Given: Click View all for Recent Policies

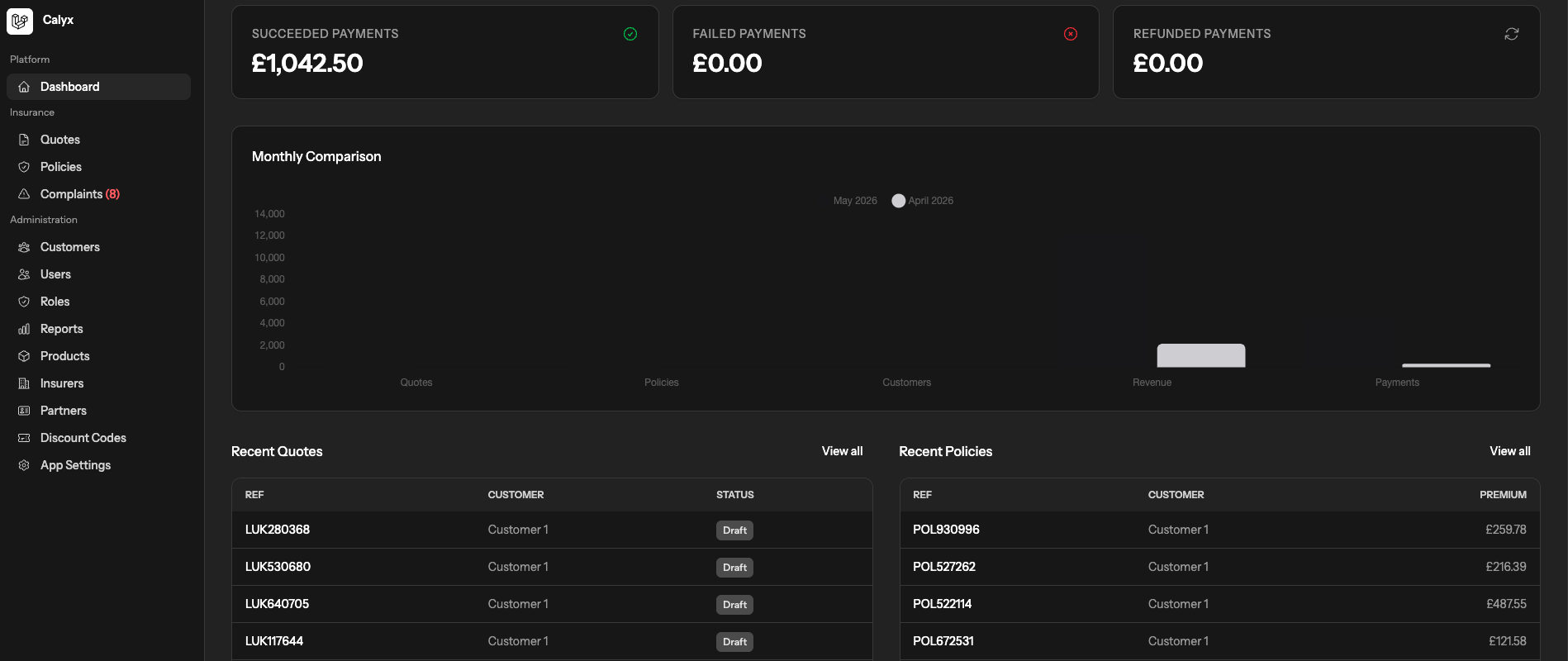Looking at the screenshot, I should pyautogui.click(x=1509, y=451).
